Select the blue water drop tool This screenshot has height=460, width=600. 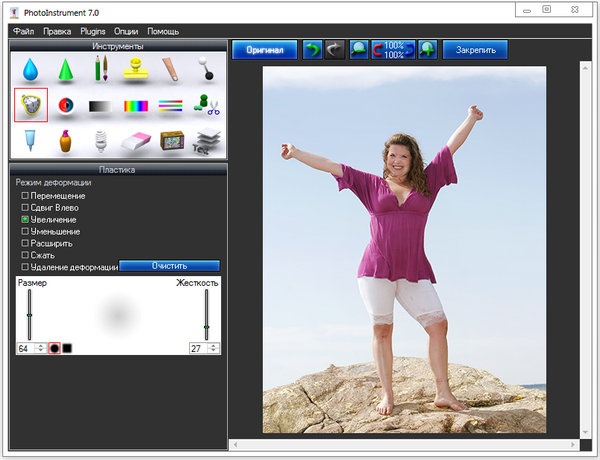tap(30, 70)
